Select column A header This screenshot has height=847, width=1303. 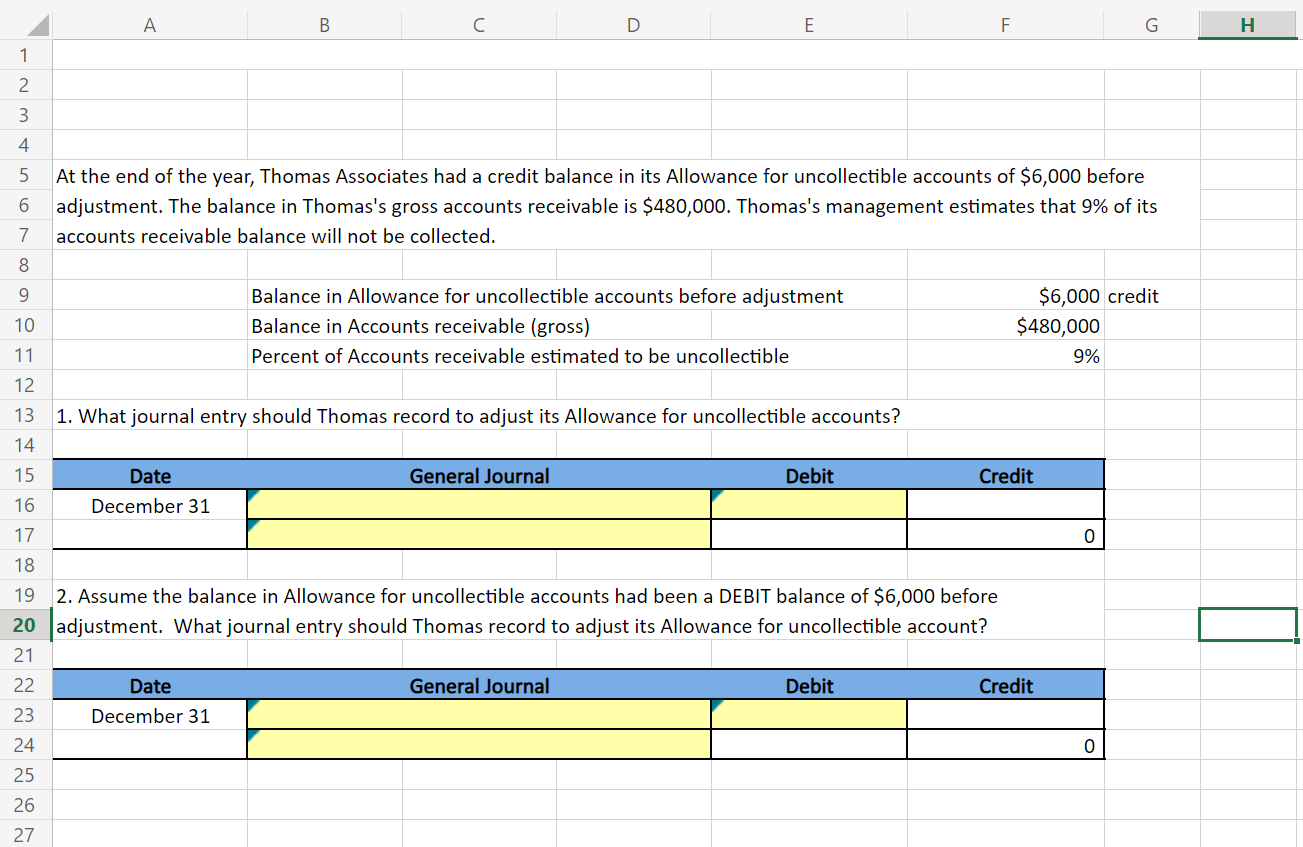[x=150, y=27]
